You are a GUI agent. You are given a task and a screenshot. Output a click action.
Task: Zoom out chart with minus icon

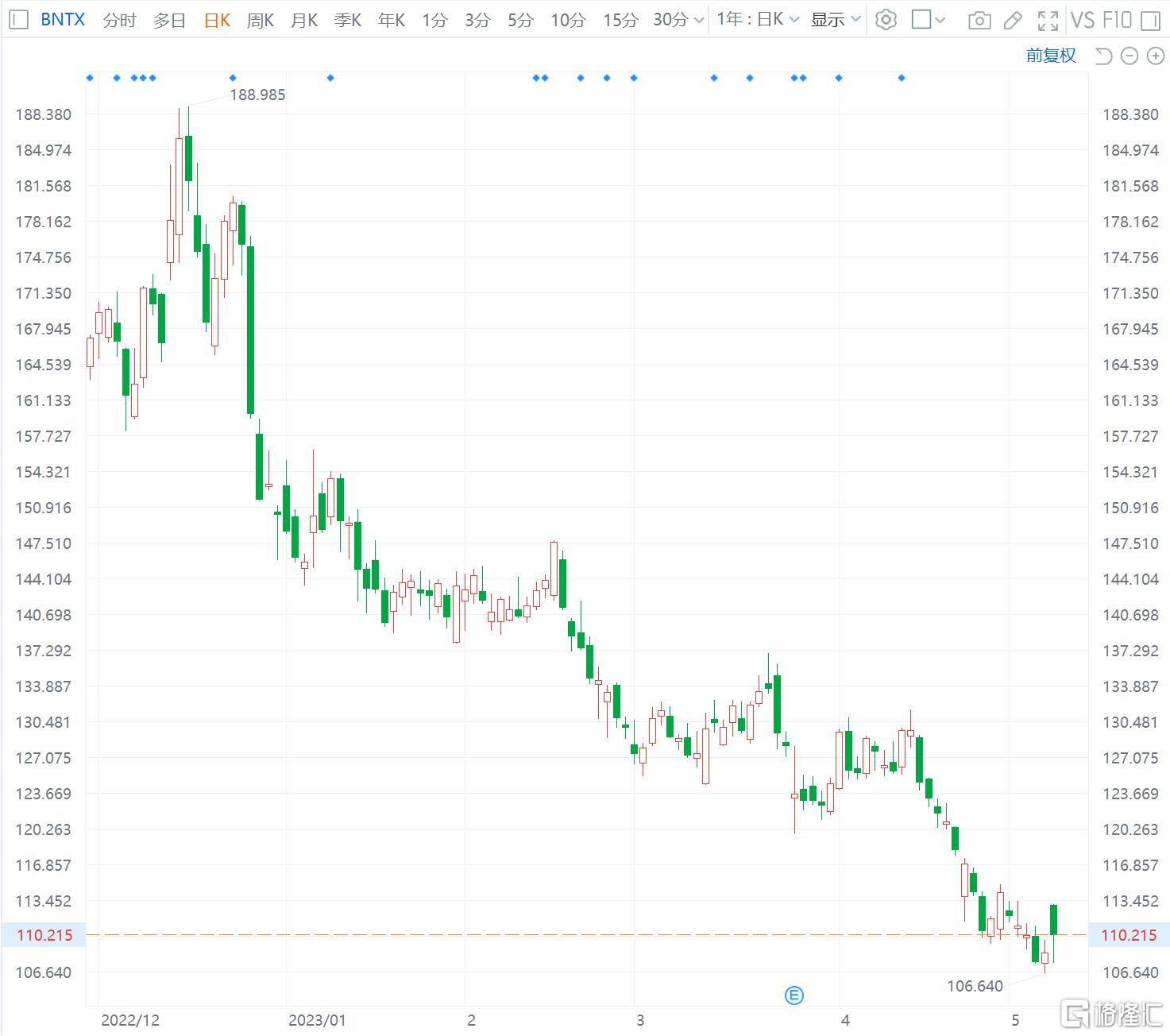(1129, 56)
